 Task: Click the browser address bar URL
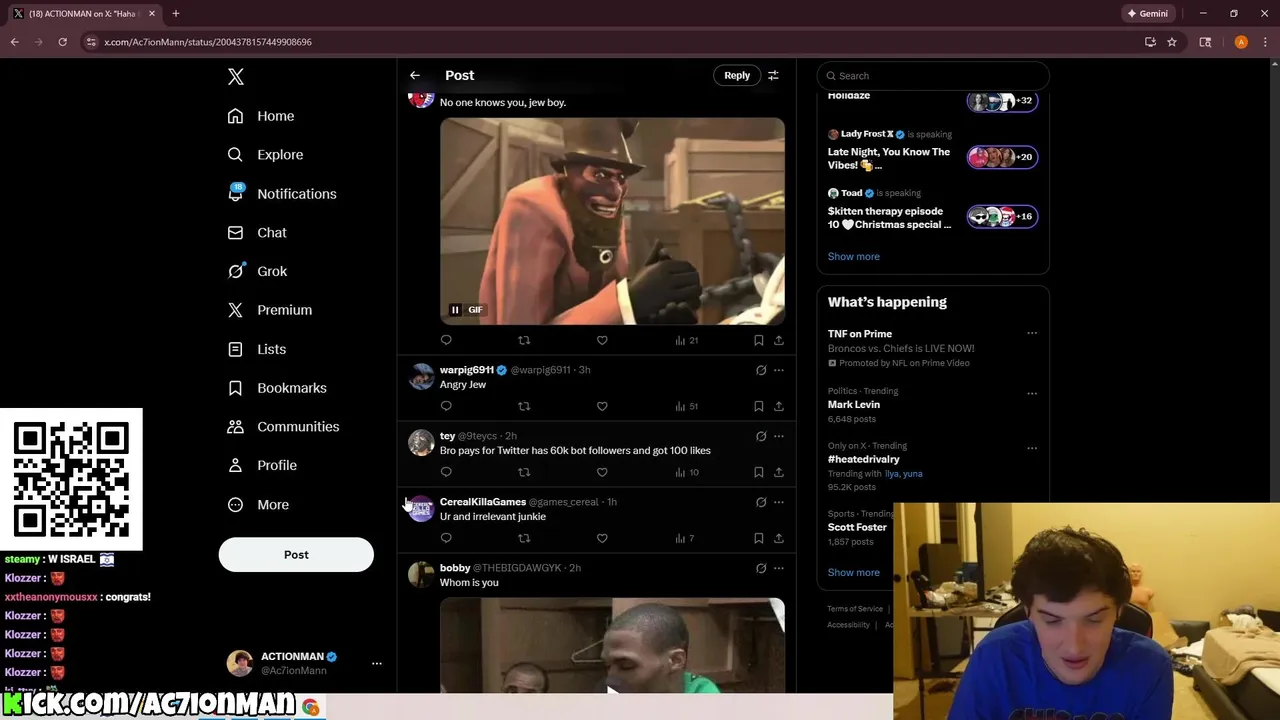point(208,42)
